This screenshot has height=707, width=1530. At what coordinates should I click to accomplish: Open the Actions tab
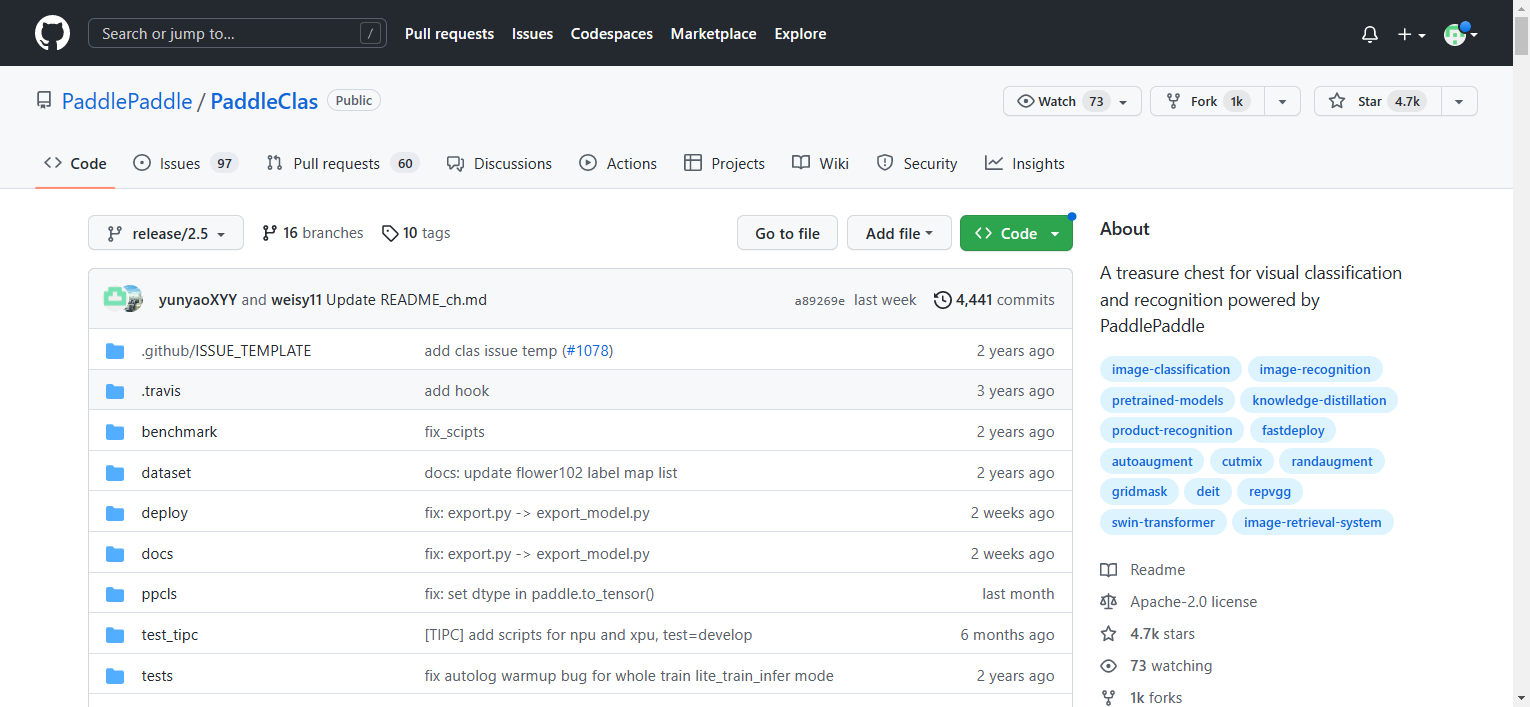point(619,163)
